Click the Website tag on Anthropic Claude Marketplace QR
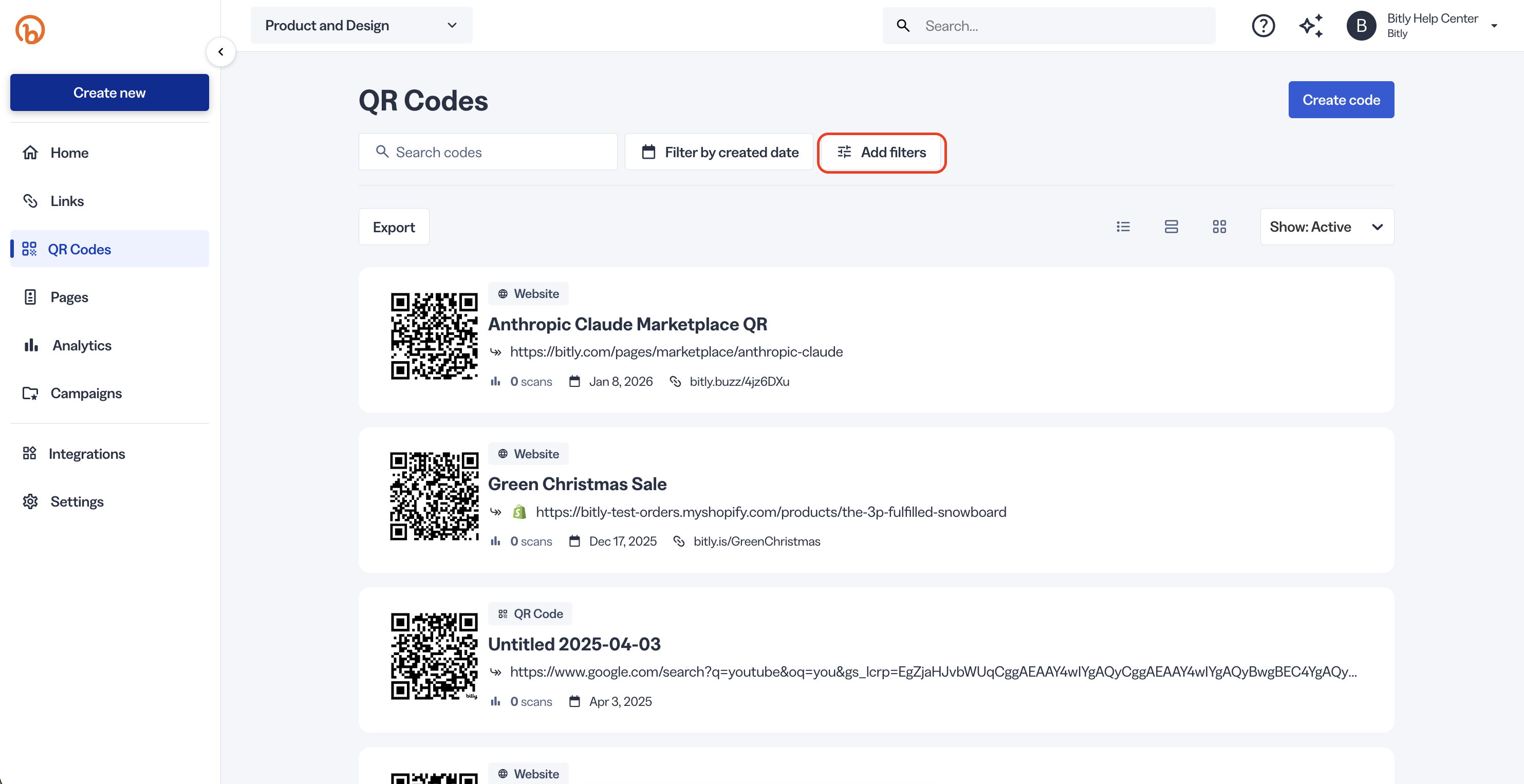 coord(528,293)
